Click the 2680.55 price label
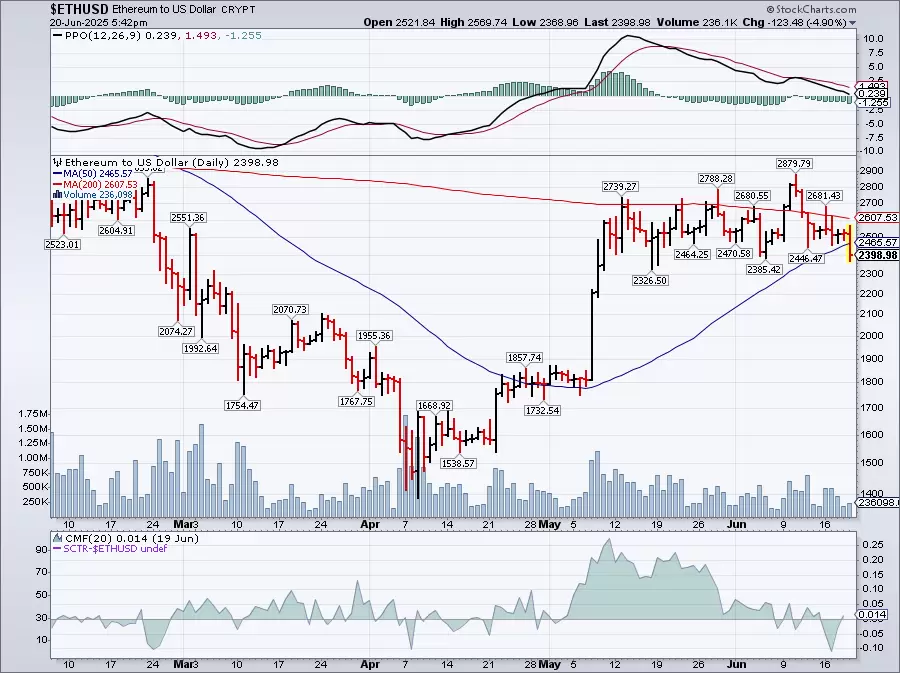The height and width of the screenshot is (673, 900). [752, 196]
